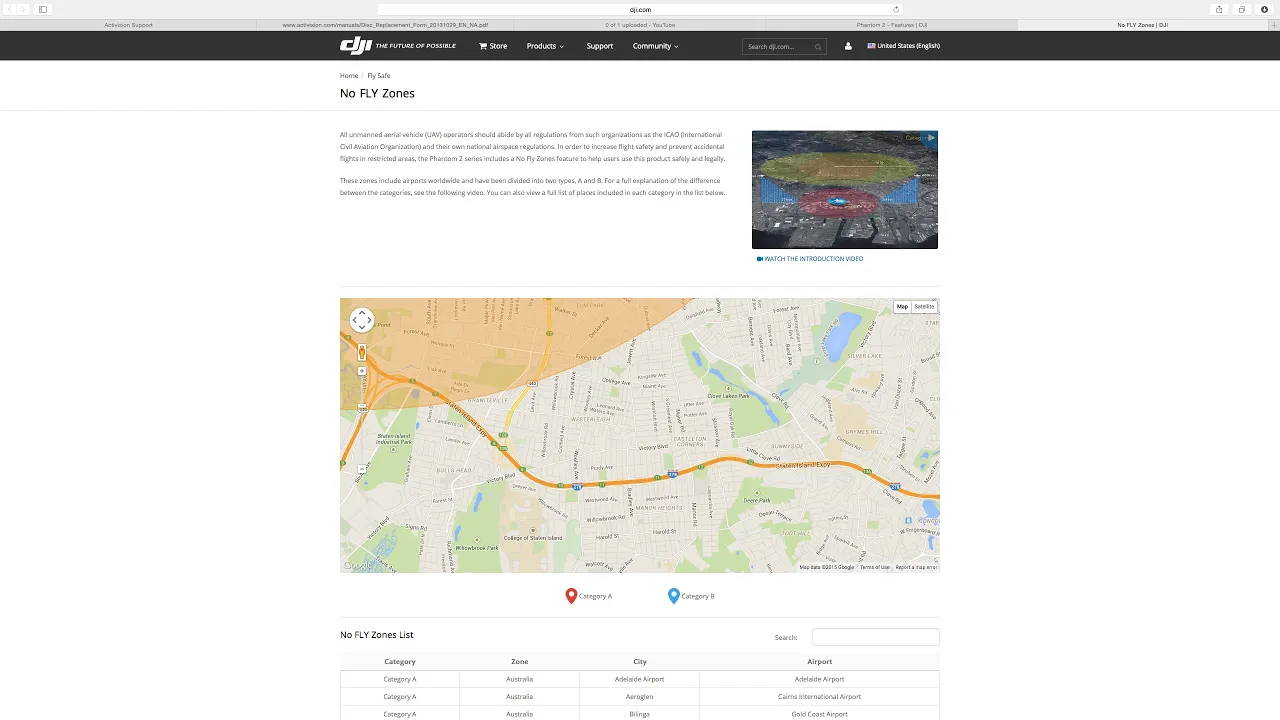Expand the Community dropdown menu
Viewport: 1280px width, 720px height.
(x=655, y=46)
